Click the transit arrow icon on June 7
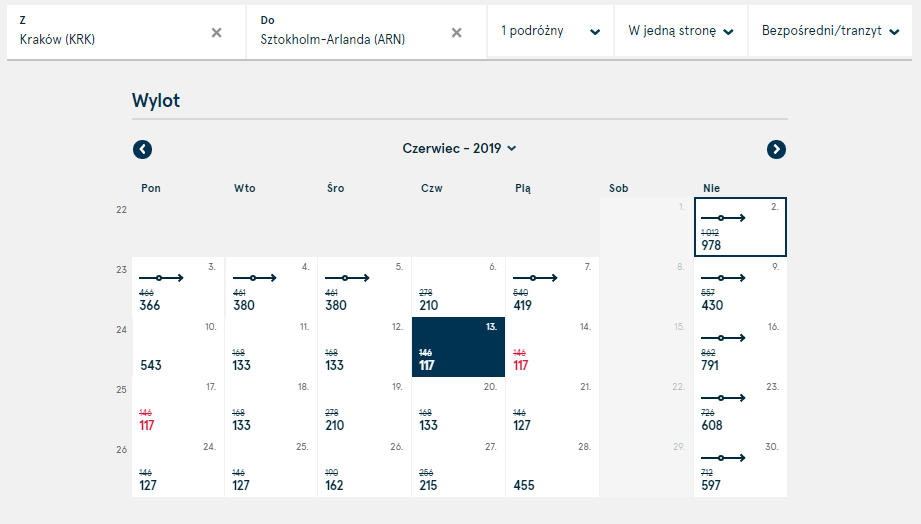The width and height of the screenshot is (921, 524). 535,278
